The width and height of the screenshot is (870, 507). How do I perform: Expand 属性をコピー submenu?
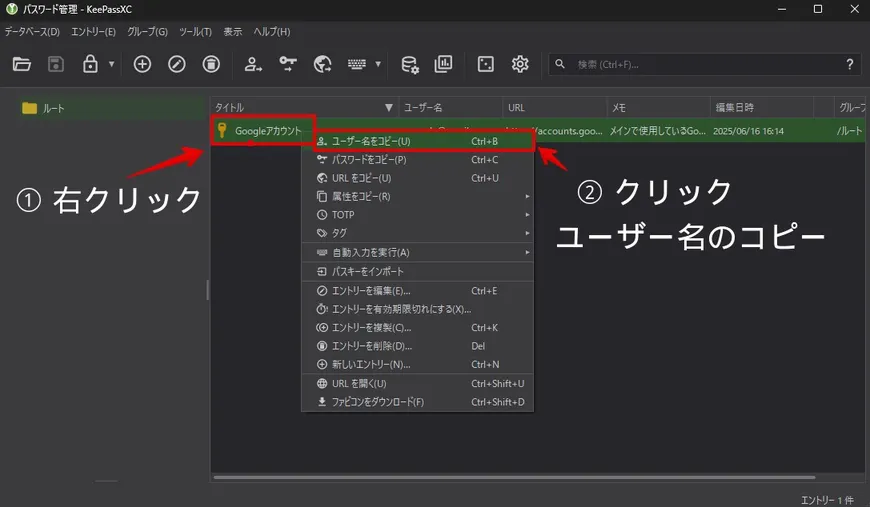coord(418,196)
